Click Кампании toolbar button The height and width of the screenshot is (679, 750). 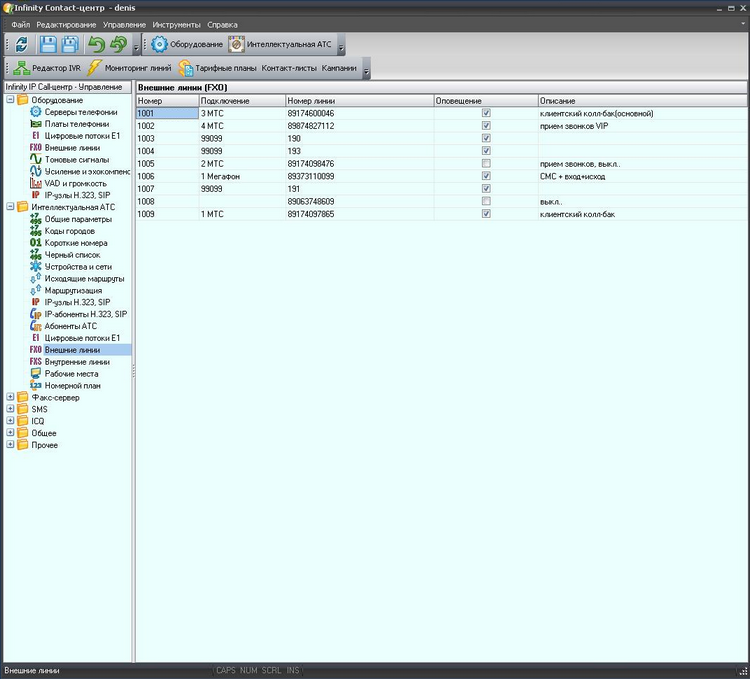pyautogui.click(x=339, y=68)
